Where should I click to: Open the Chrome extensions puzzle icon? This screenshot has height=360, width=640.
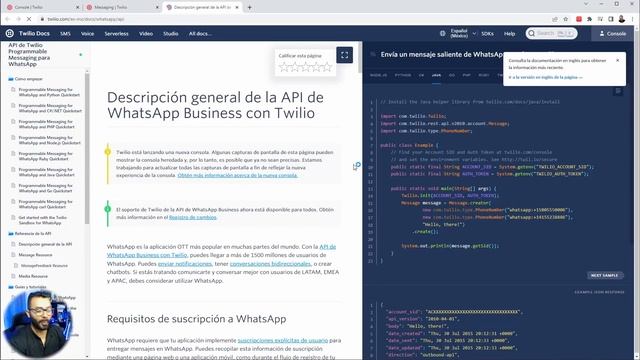589,19
